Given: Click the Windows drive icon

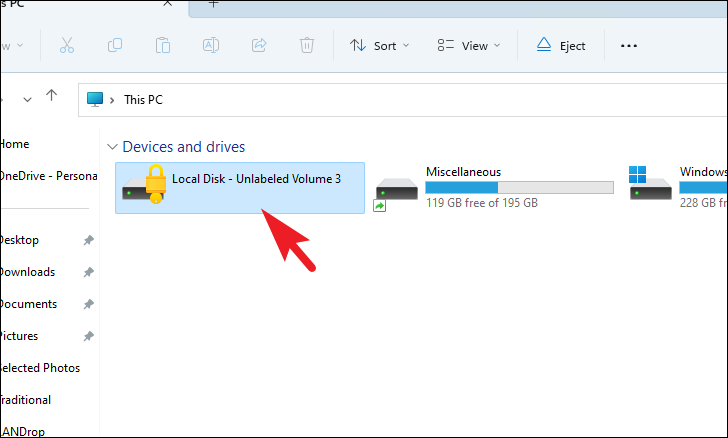Looking at the screenshot, I should point(650,184).
